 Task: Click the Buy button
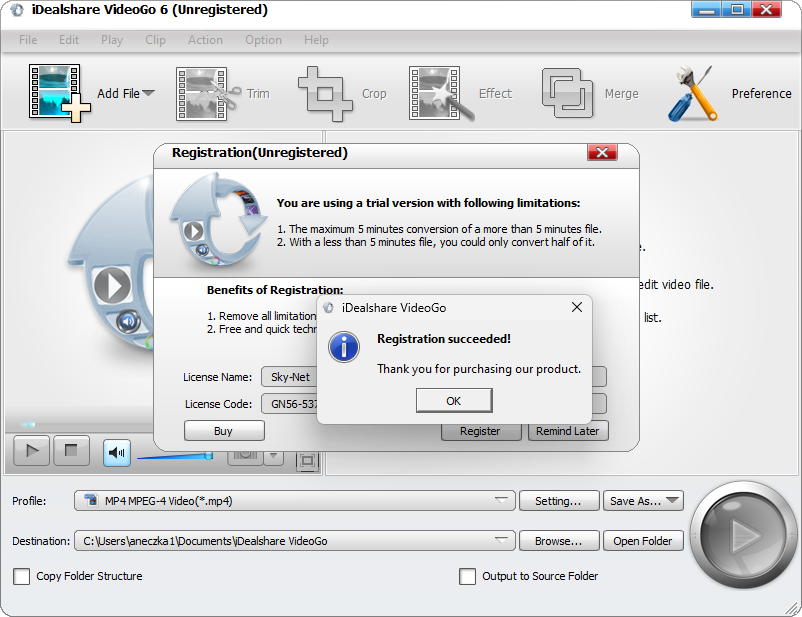click(224, 431)
